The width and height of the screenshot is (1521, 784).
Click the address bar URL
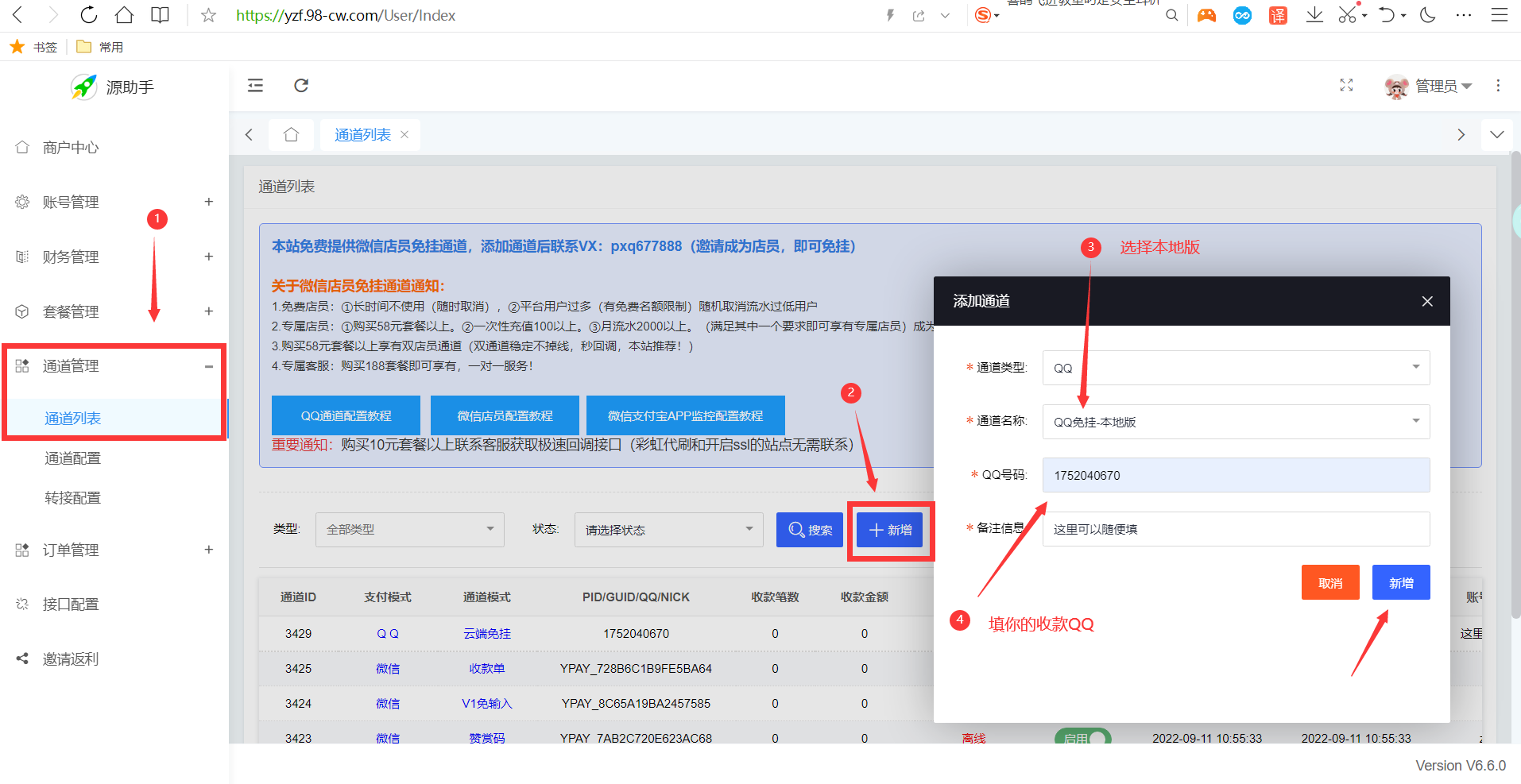click(x=346, y=15)
